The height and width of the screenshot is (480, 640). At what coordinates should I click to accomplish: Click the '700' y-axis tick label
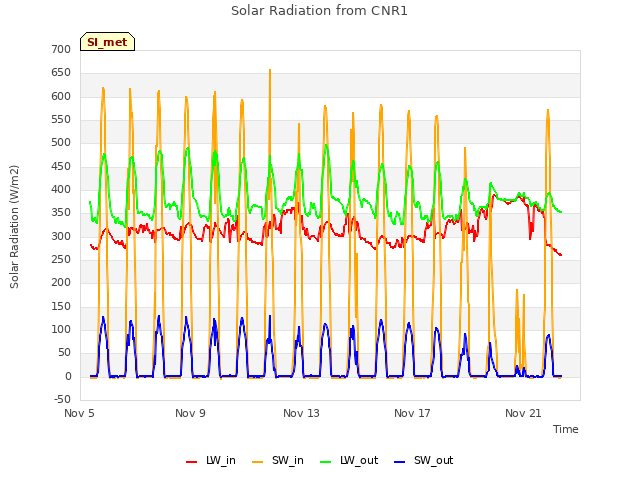61,49
